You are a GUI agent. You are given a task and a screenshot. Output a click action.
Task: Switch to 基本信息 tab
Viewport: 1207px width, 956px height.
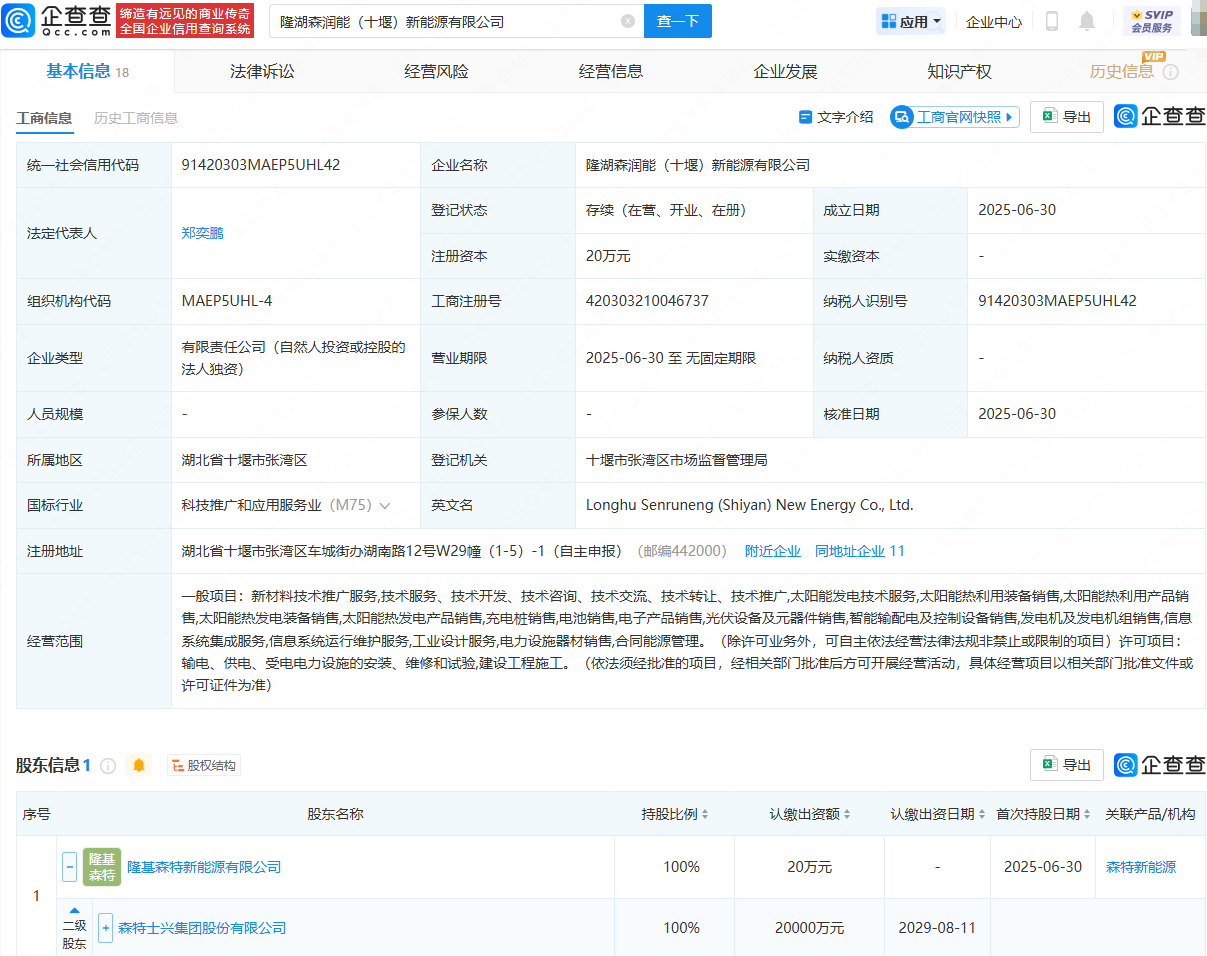(88, 71)
